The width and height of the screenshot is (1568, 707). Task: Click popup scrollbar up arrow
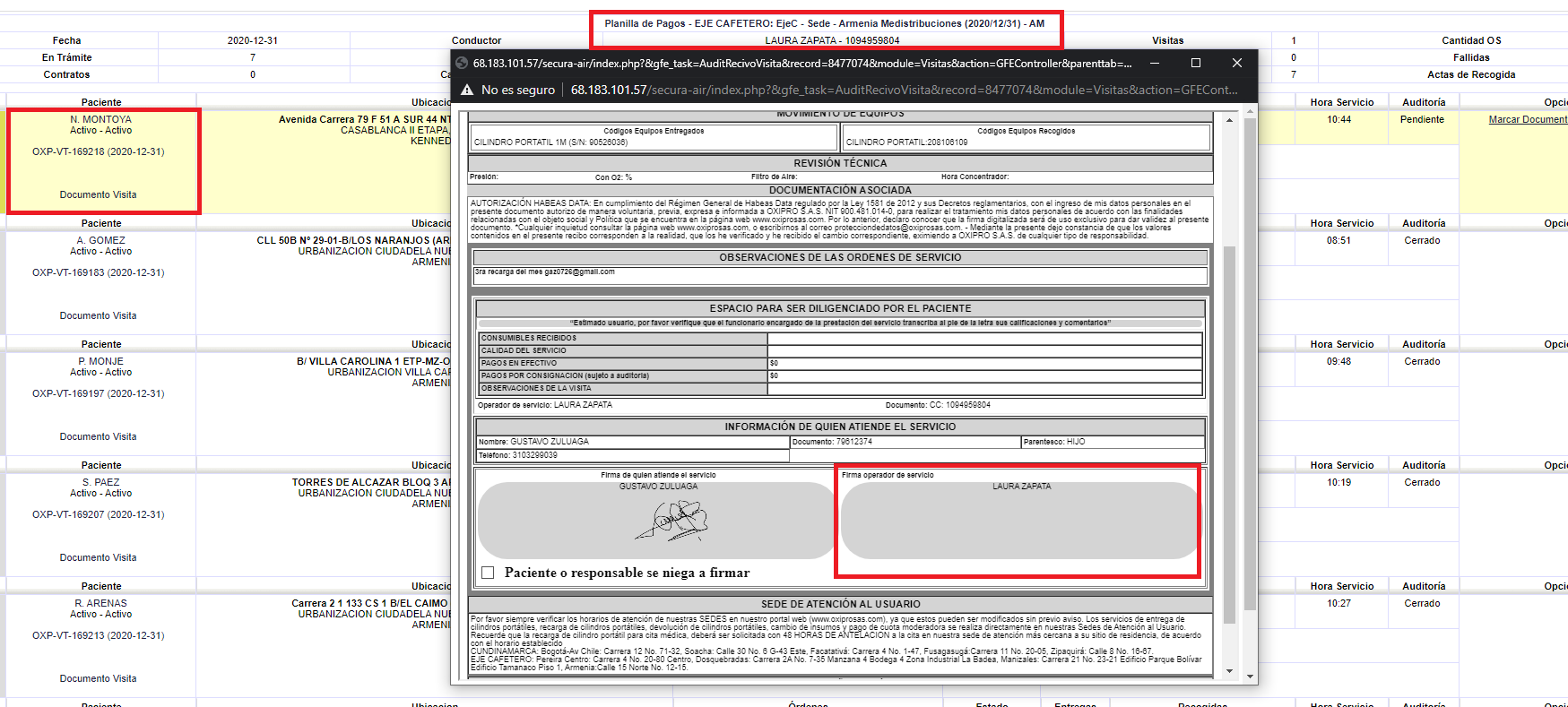coord(1229,119)
